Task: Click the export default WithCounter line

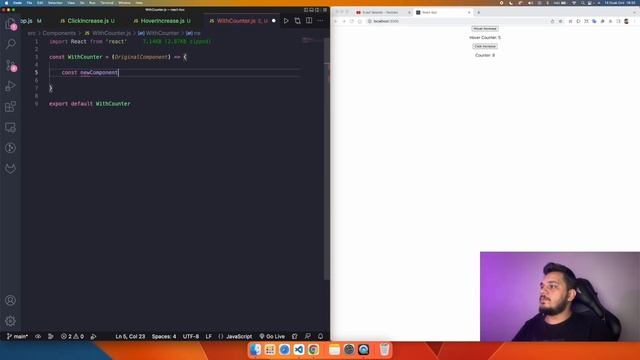Action: tap(90, 104)
